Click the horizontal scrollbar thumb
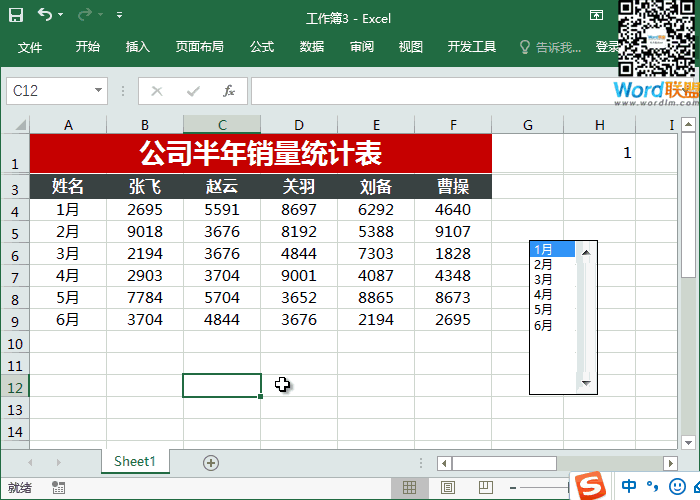This screenshot has width=700, height=500. click(x=504, y=463)
